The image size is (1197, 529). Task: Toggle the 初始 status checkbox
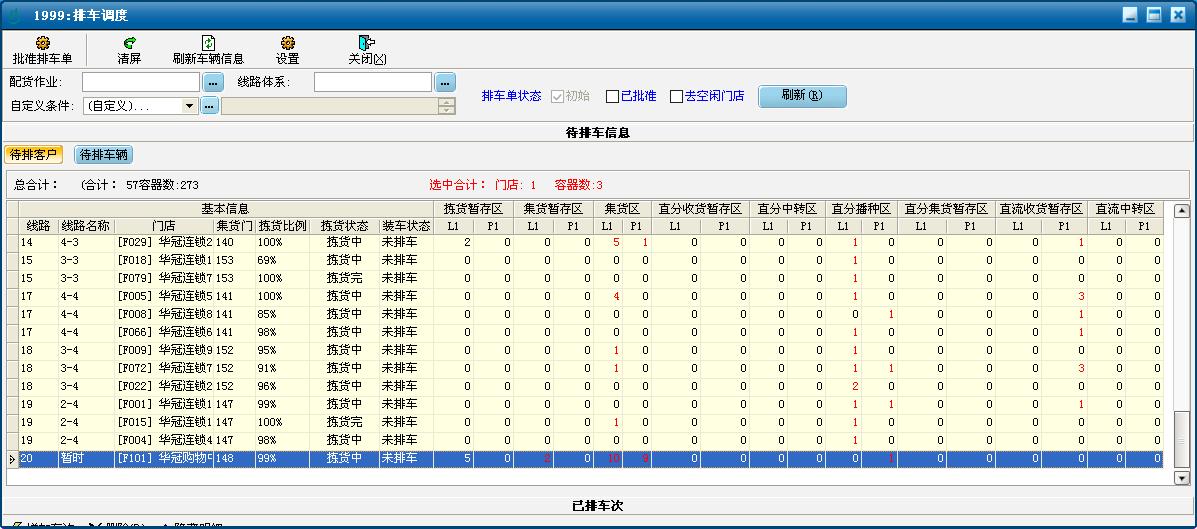coord(557,97)
